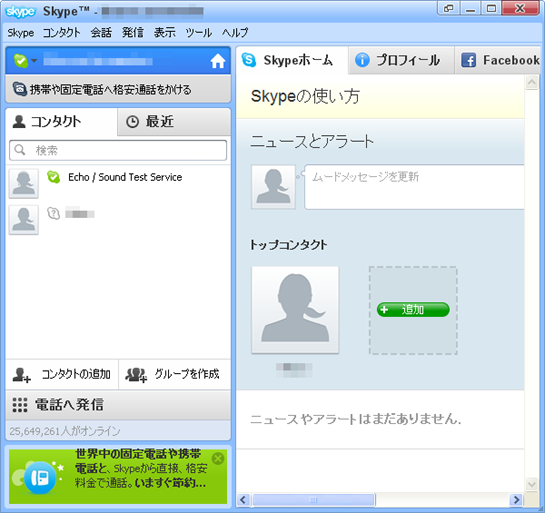Open the コンタクト menu
The height and width of the screenshot is (513, 545).
[x=62, y=33]
